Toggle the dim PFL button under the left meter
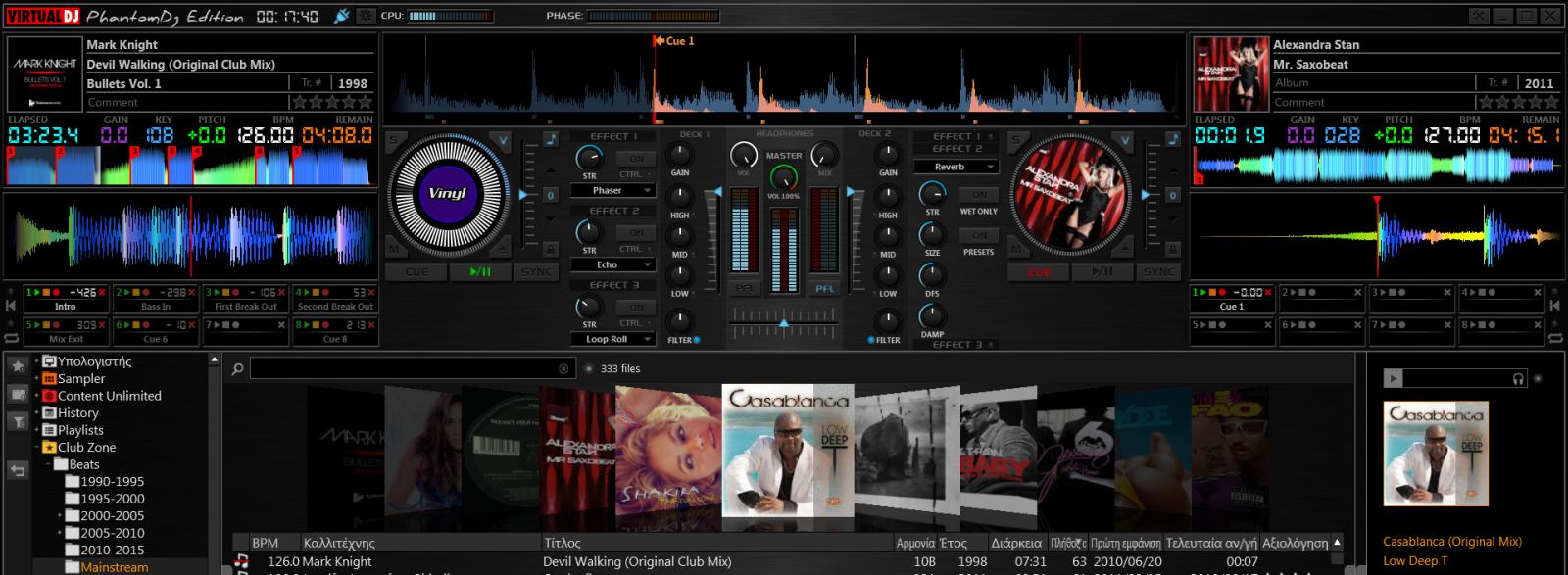Image resolution: width=1568 pixels, height=575 pixels. coord(745,288)
